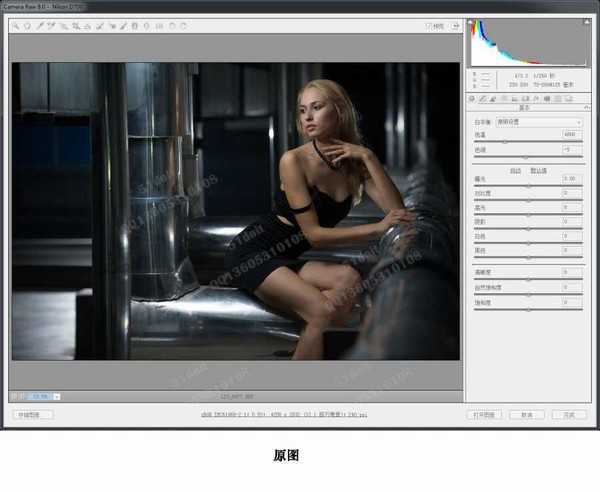Click the Default tone link
This screenshot has height=492, width=600.
click(x=538, y=170)
